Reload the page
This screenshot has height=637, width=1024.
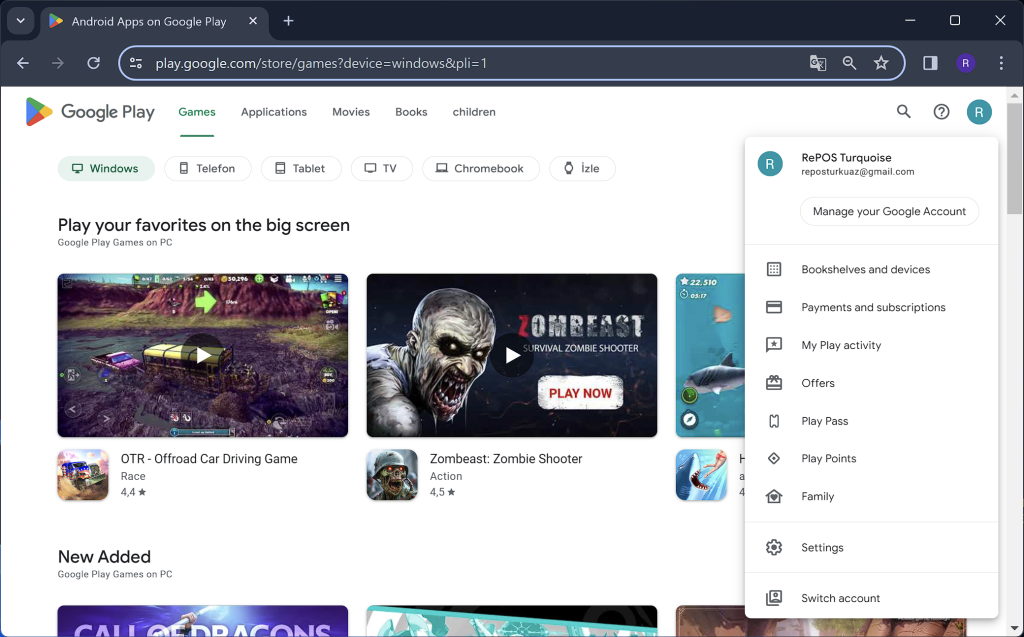(93, 63)
